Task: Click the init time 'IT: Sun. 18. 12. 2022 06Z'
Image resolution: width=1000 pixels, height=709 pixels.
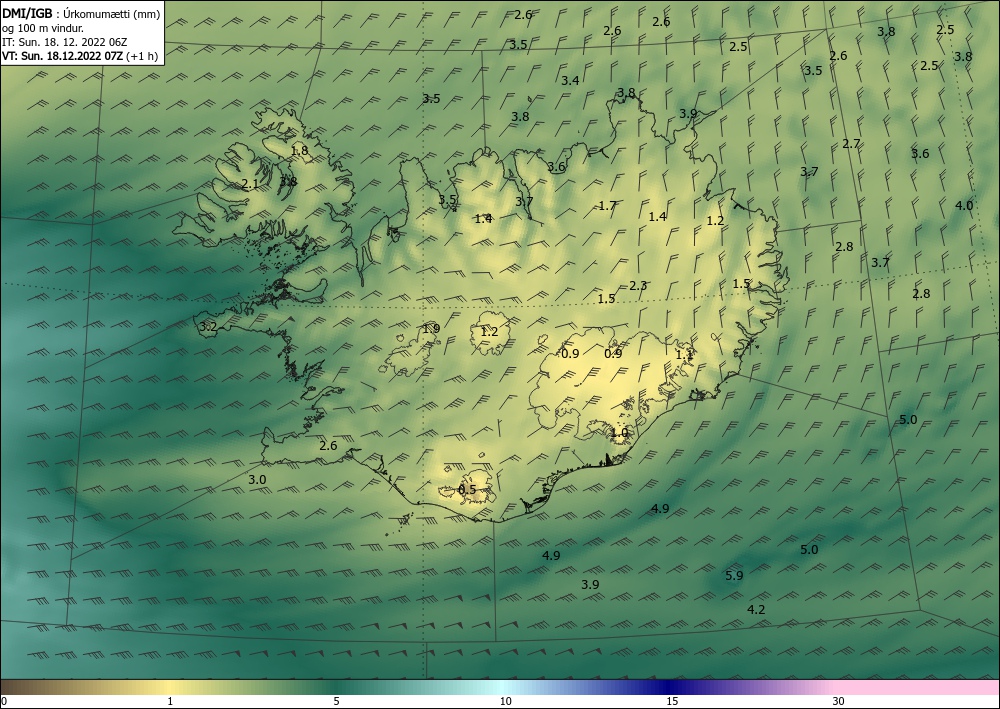Action: (64, 42)
